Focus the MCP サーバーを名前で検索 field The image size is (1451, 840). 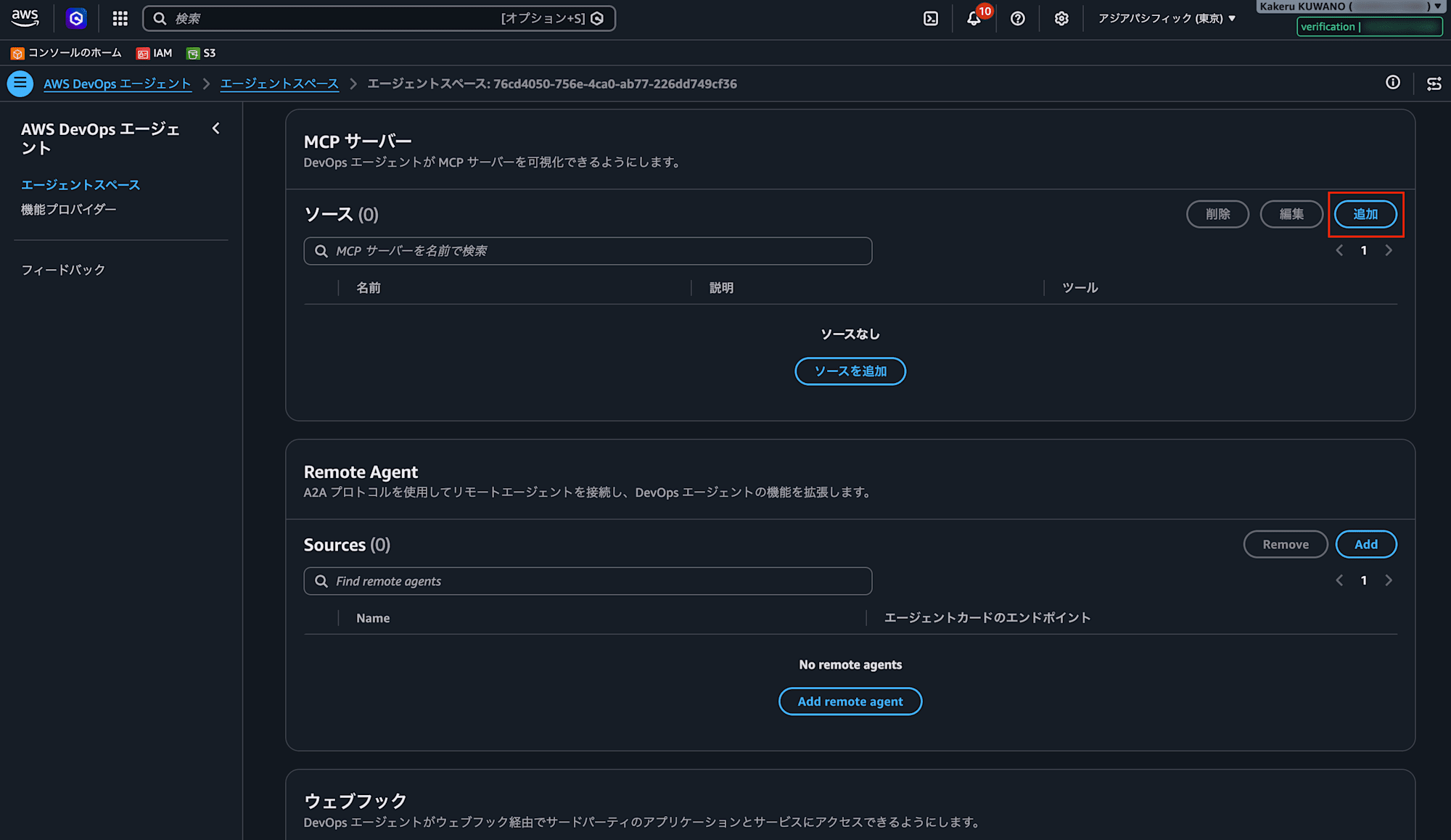(588, 251)
